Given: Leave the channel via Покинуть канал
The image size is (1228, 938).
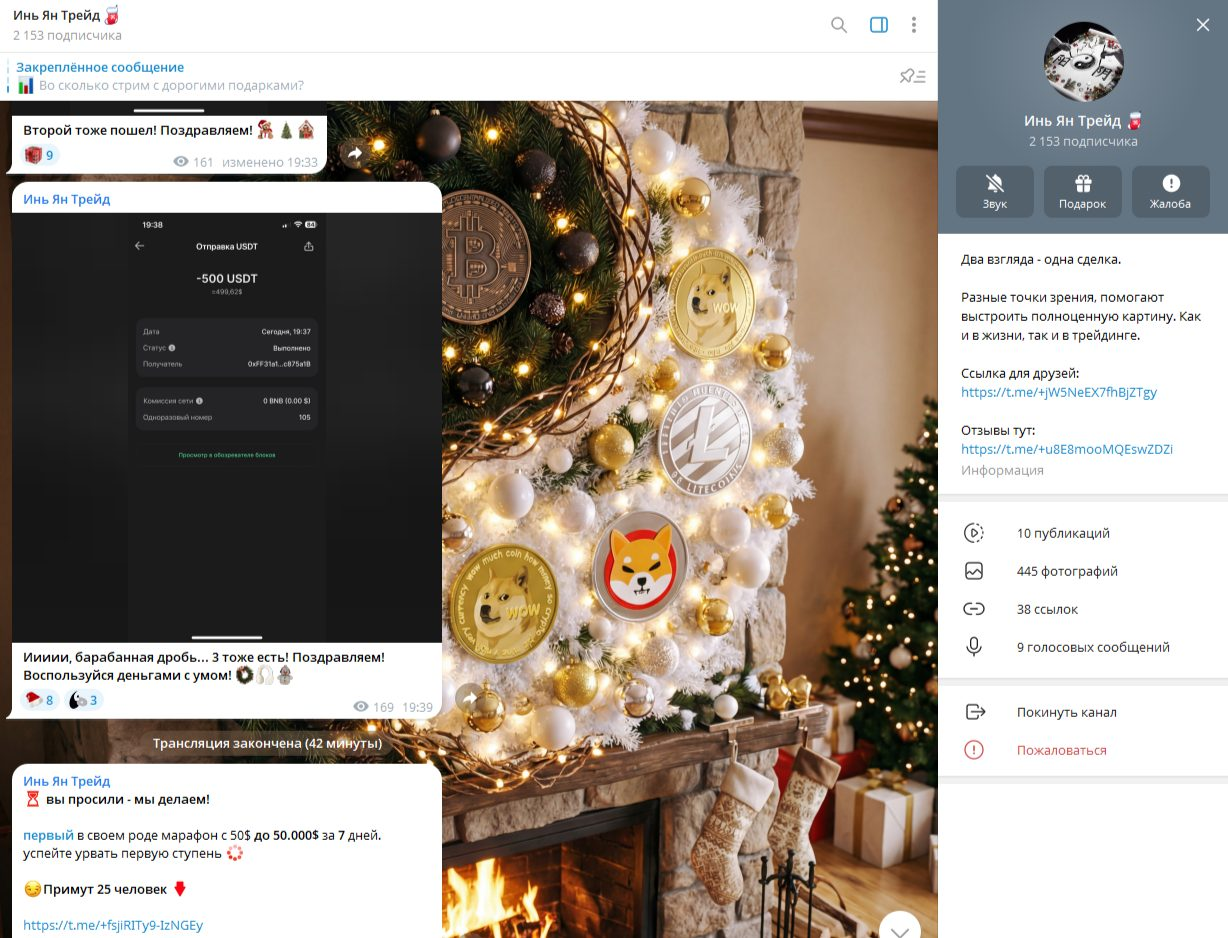Looking at the screenshot, I should pyautogui.click(x=1083, y=712).
